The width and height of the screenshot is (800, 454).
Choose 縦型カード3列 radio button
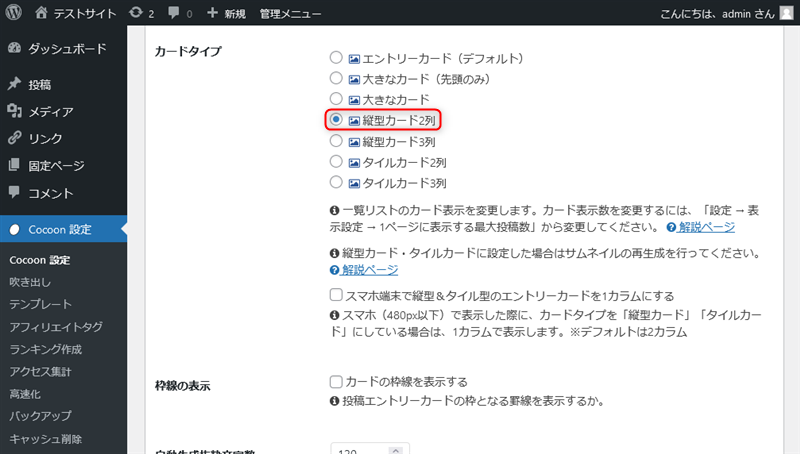(x=336, y=141)
